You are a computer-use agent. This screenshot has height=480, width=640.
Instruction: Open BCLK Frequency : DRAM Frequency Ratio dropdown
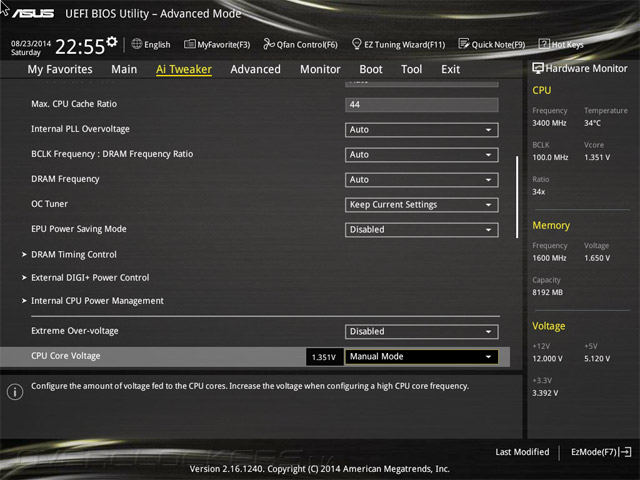click(x=422, y=155)
